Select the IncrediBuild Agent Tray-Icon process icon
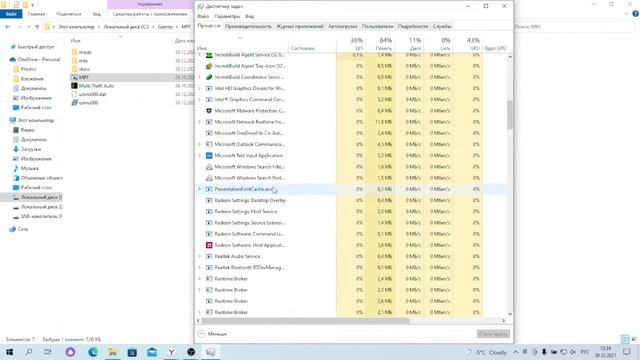This screenshot has height=360, width=640. click(x=209, y=66)
